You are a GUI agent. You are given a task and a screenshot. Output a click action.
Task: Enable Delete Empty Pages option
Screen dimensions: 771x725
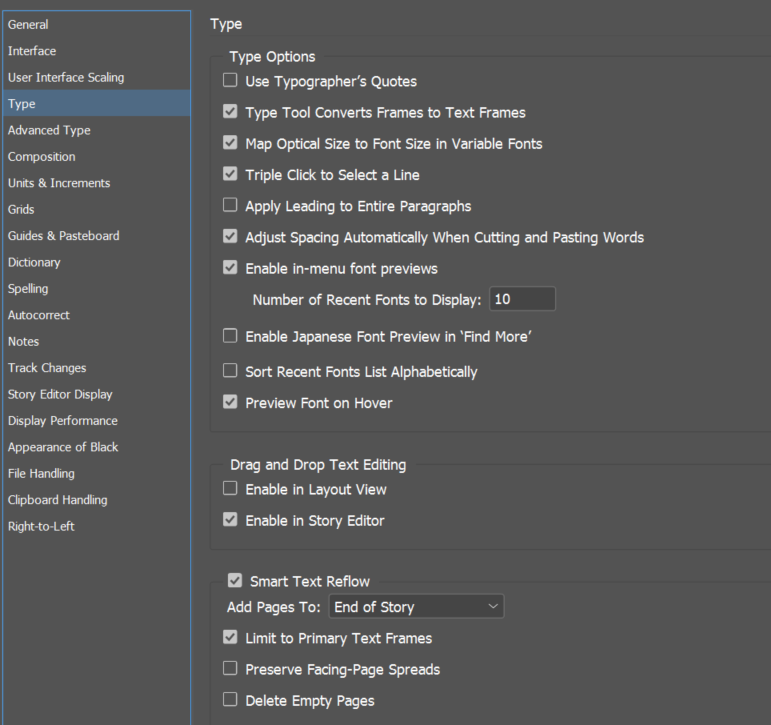(231, 700)
